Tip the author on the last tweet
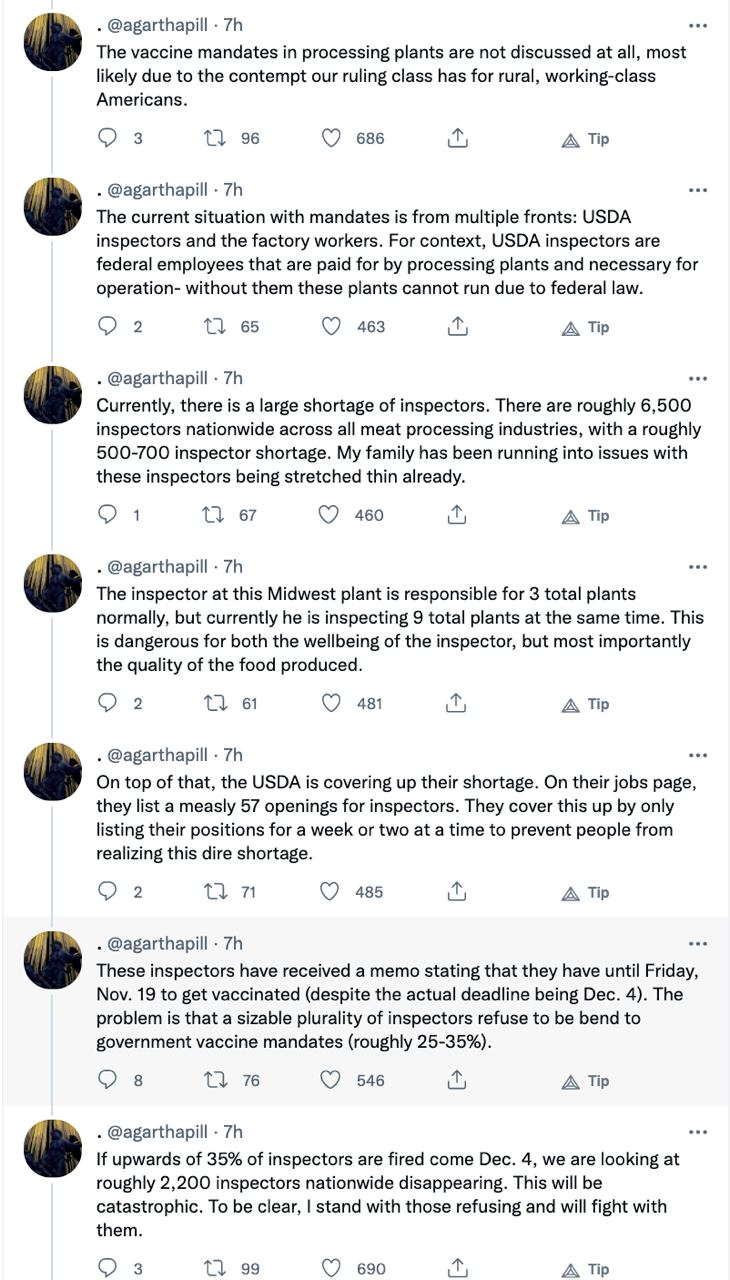This screenshot has width=730, height=1280. pos(586,1269)
